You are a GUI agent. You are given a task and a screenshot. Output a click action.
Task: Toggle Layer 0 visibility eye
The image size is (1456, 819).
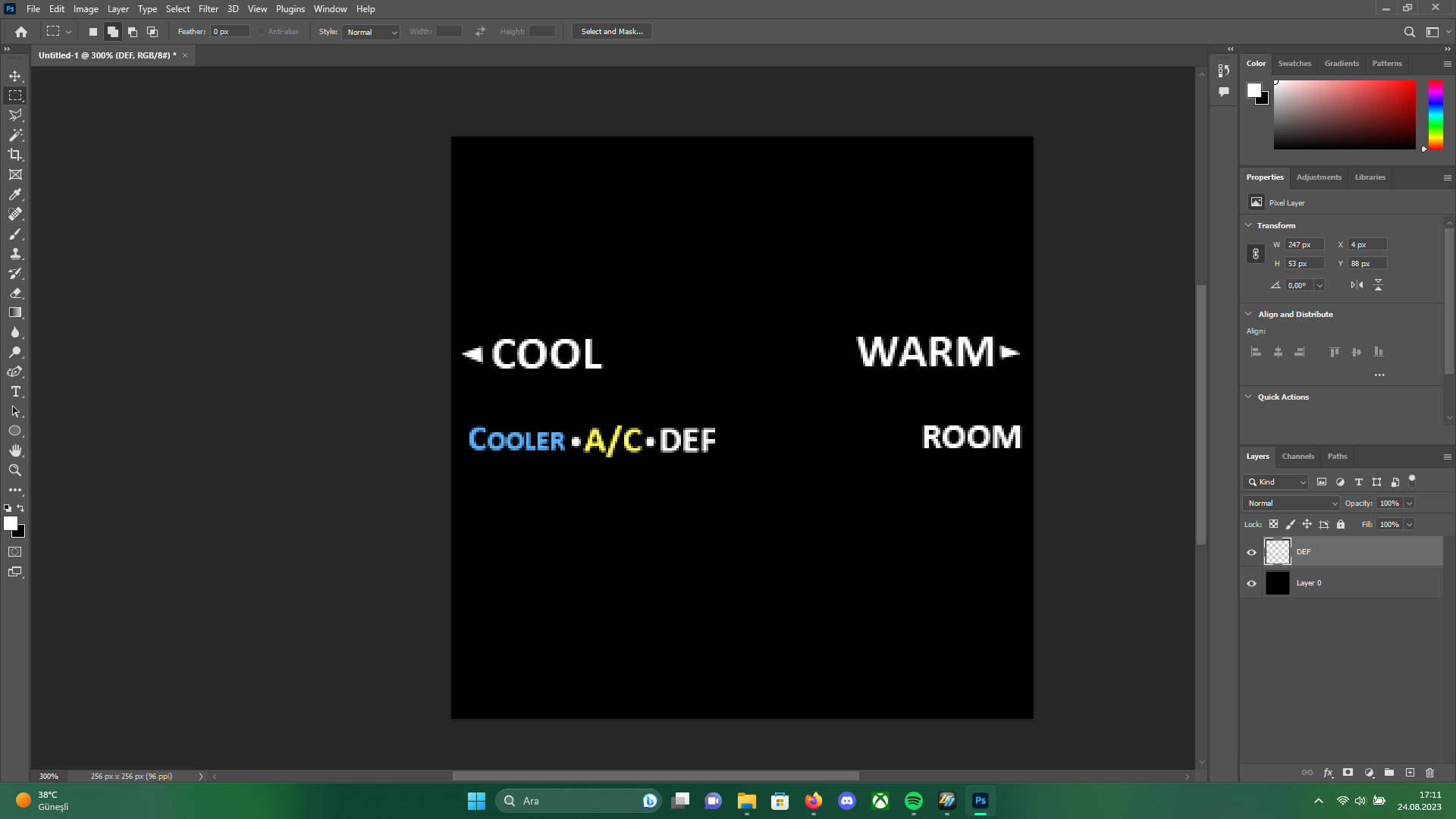point(1251,583)
